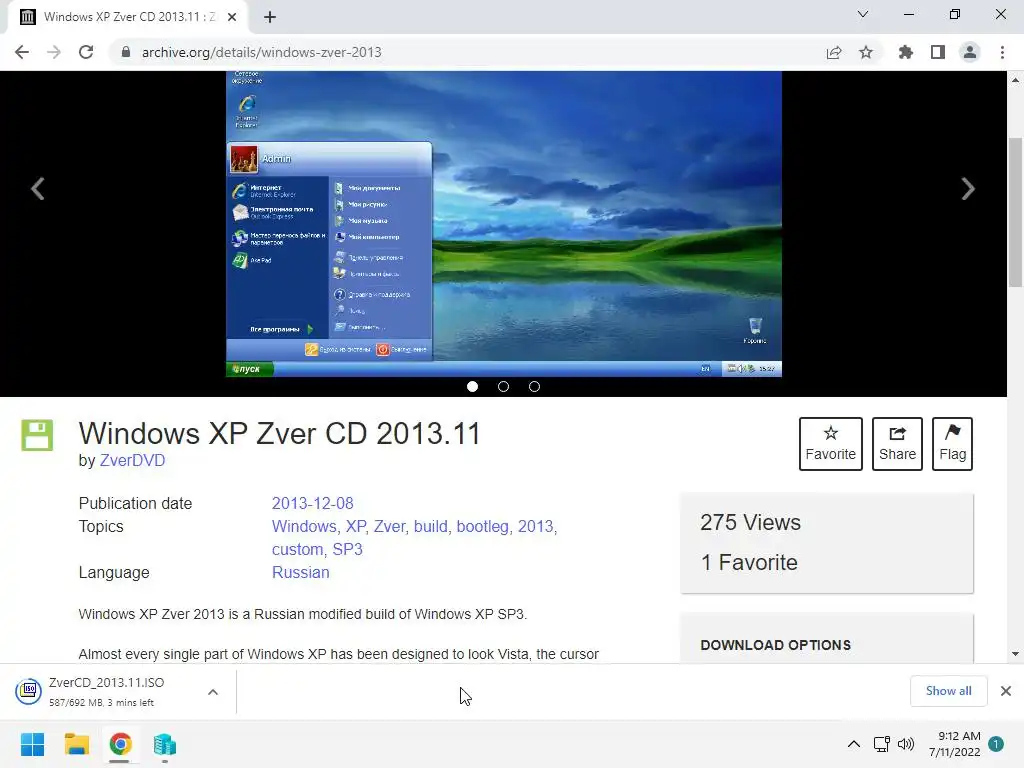Click the 1 Favorite text
Screen dimensions: 1024x768
tap(749, 562)
